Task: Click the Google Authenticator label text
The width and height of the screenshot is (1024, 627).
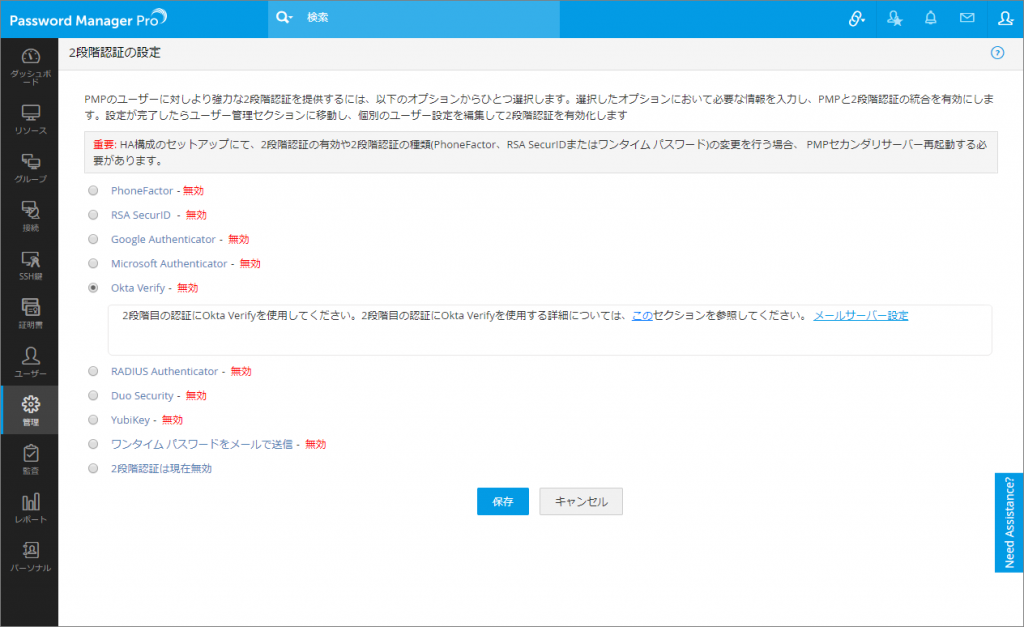Action: pyautogui.click(x=163, y=239)
